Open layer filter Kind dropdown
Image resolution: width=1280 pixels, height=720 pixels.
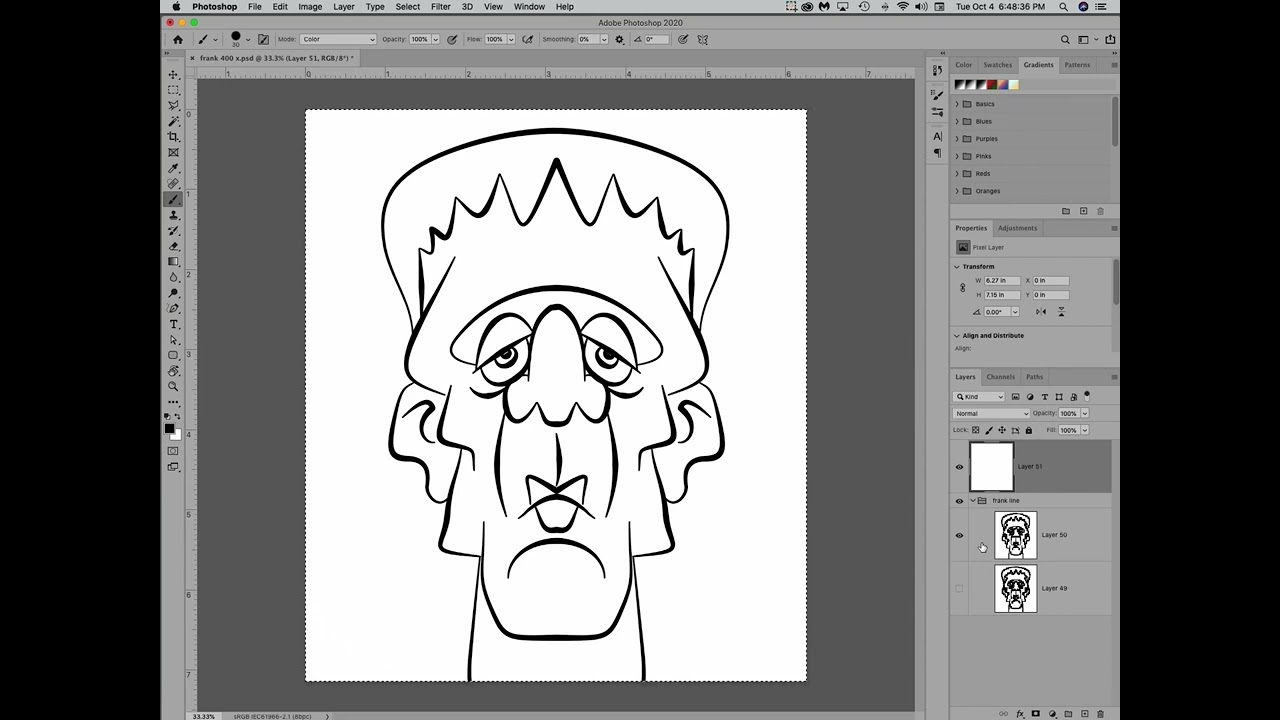coord(979,397)
